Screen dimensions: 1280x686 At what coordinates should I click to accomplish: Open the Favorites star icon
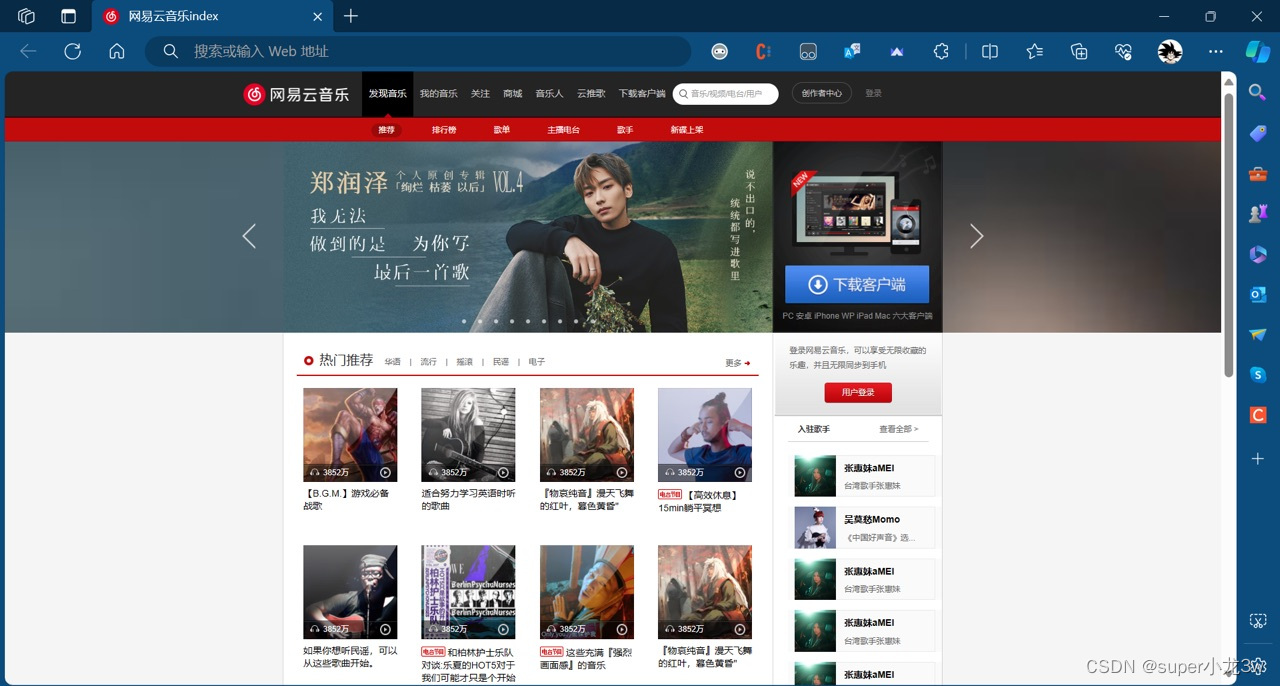1034,51
